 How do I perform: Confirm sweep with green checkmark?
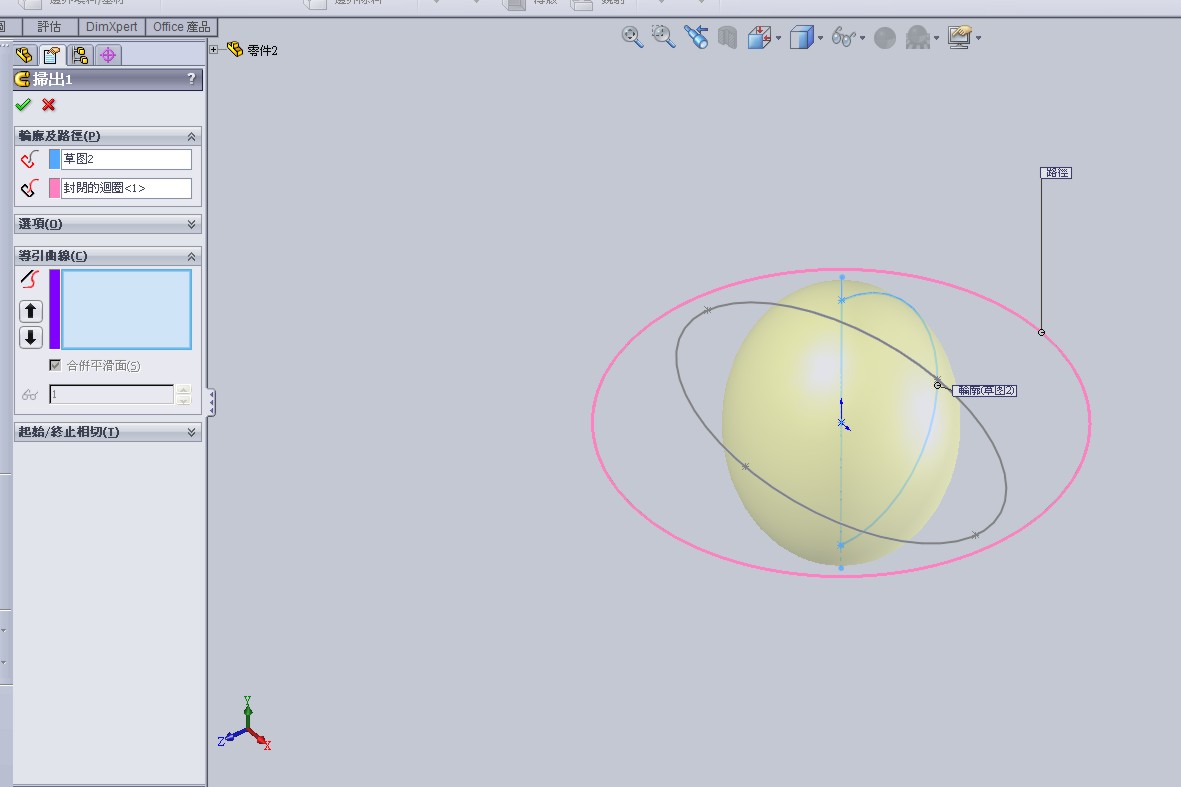23,105
